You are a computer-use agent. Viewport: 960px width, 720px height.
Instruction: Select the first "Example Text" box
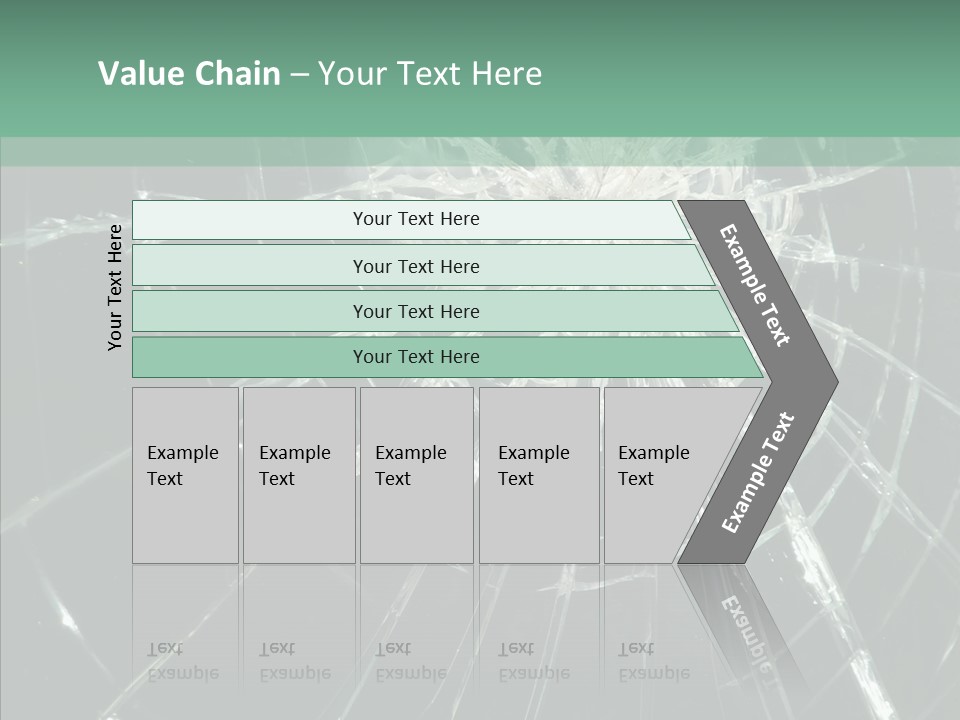pyautogui.click(x=185, y=475)
